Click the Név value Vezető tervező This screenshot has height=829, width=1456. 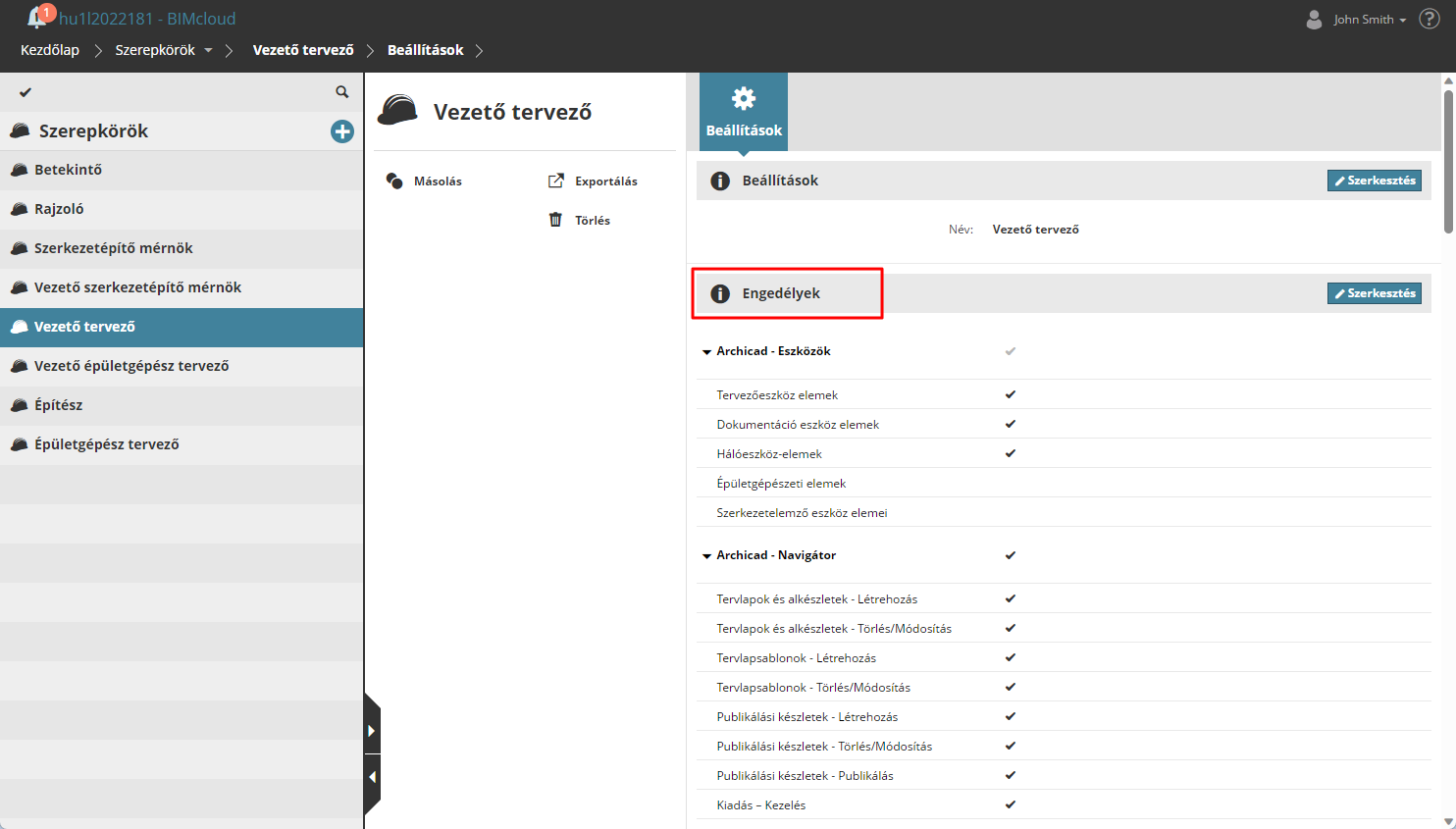(x=1036, y=230)
